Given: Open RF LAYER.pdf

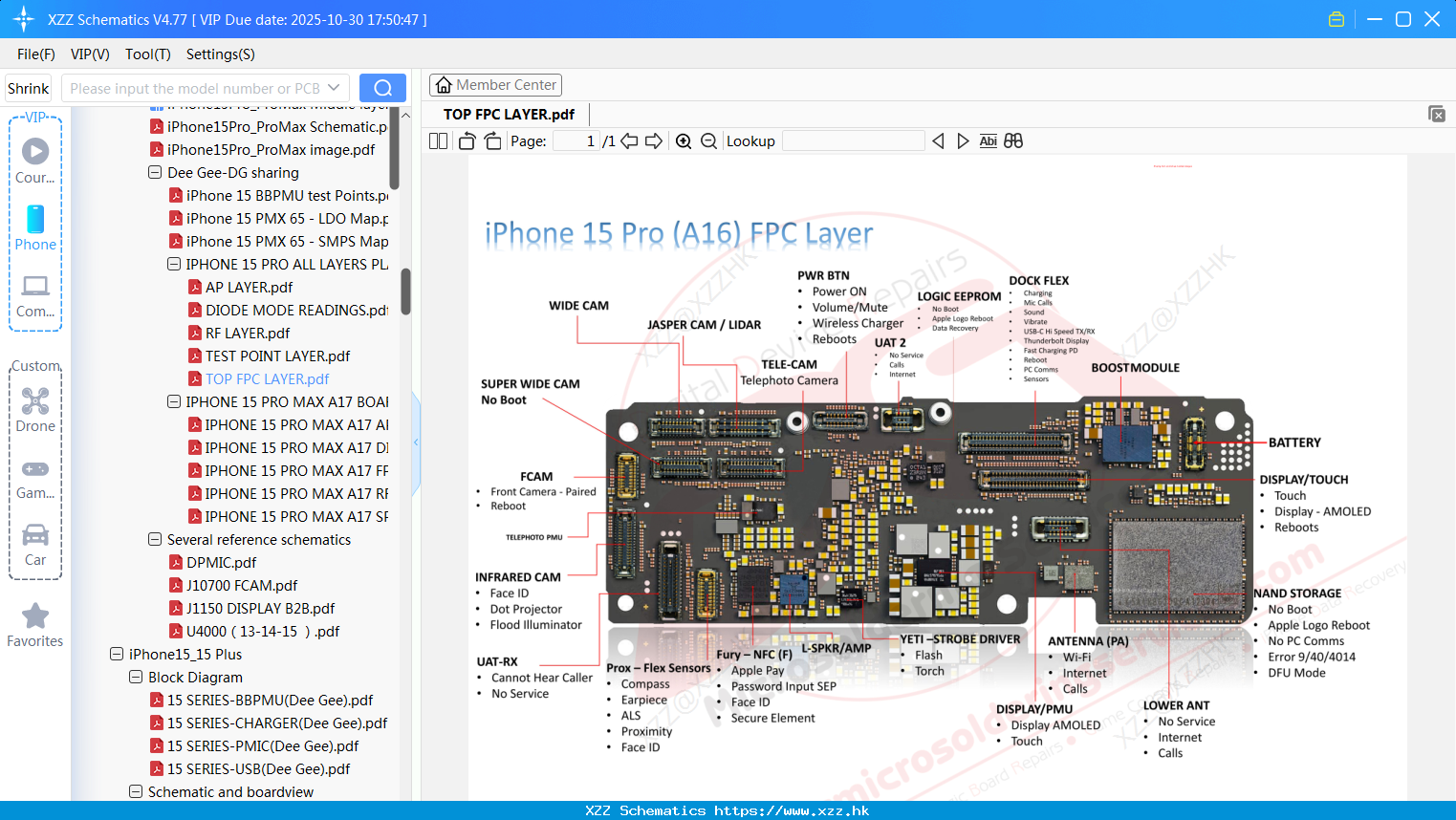Looking at the screenshot, I should 248,333.
